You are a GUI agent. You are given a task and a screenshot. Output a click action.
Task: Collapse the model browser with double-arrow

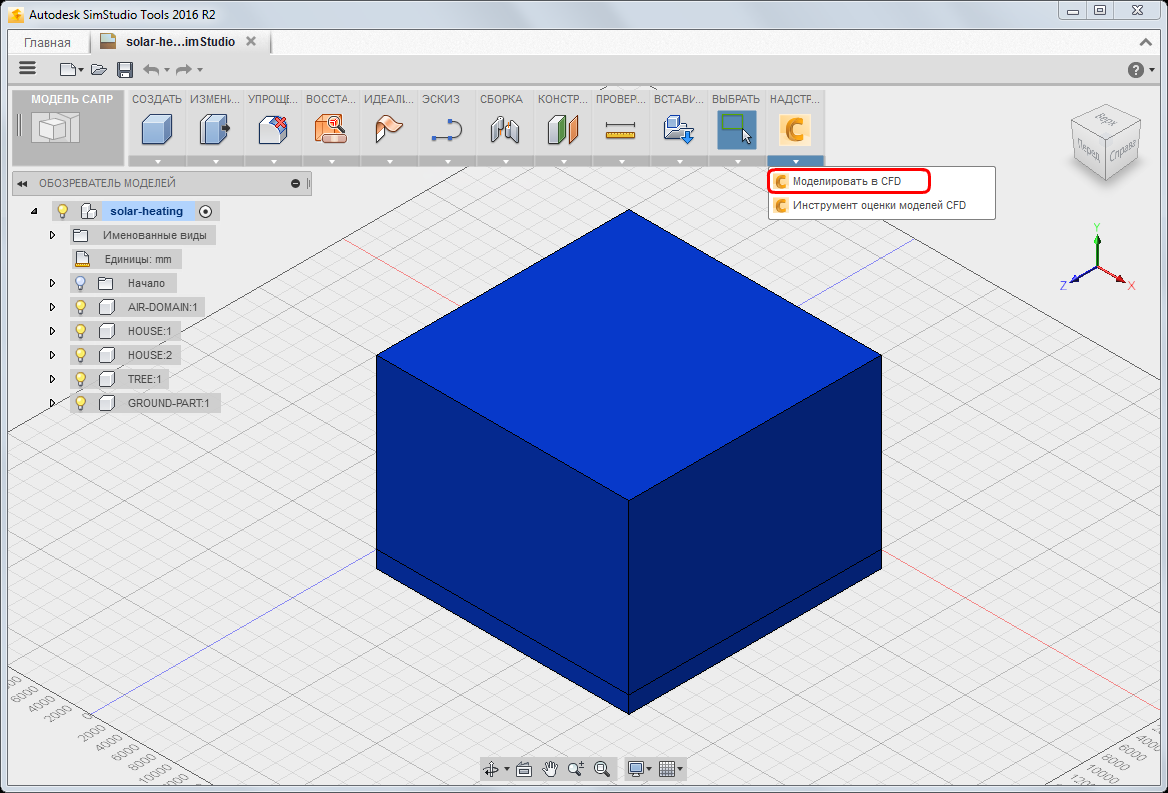pos(22,183)
